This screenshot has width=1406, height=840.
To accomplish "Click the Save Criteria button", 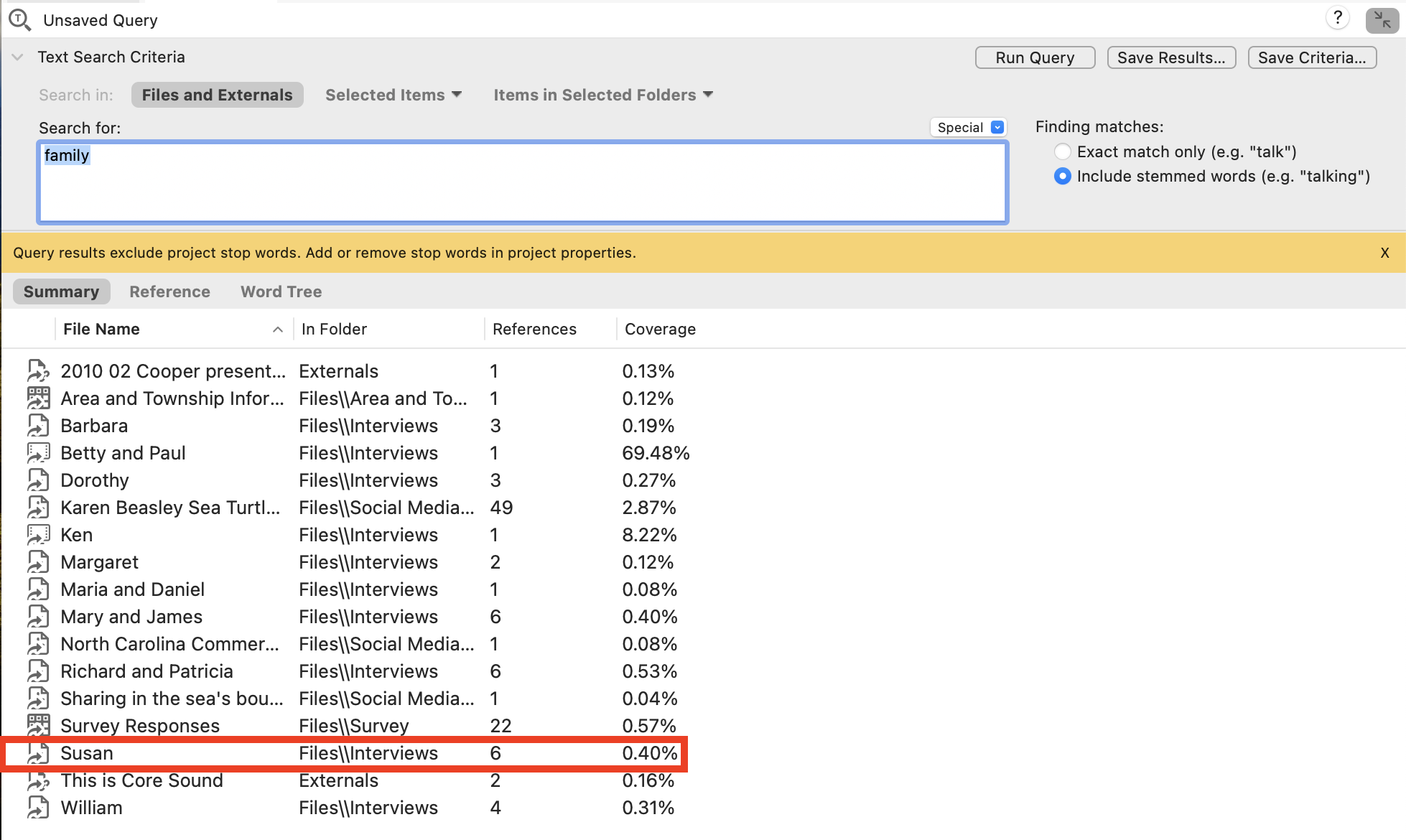I will [1312, 57].
